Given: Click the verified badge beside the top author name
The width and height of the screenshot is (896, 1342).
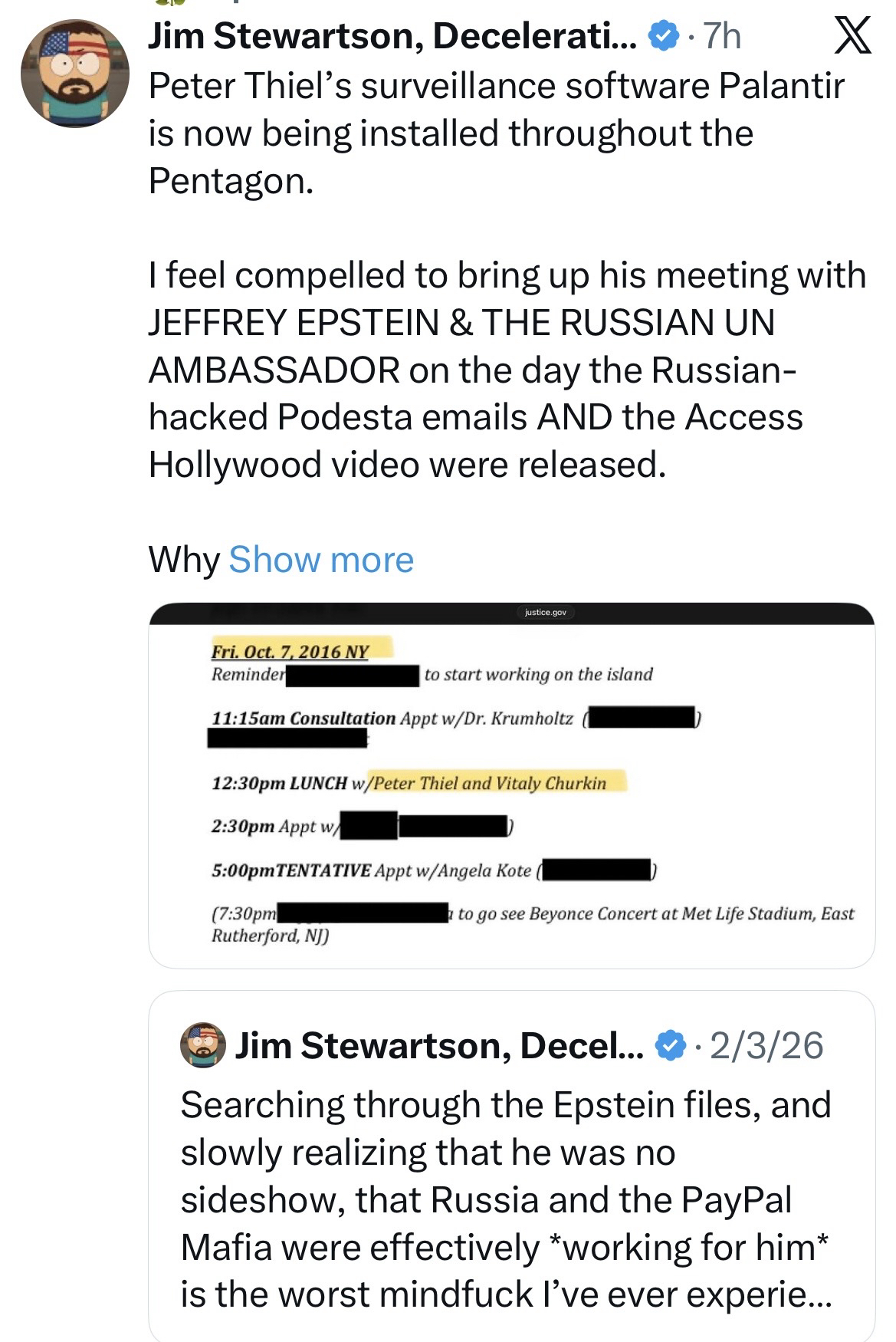Looking at the screenshot, I should 664,35.
